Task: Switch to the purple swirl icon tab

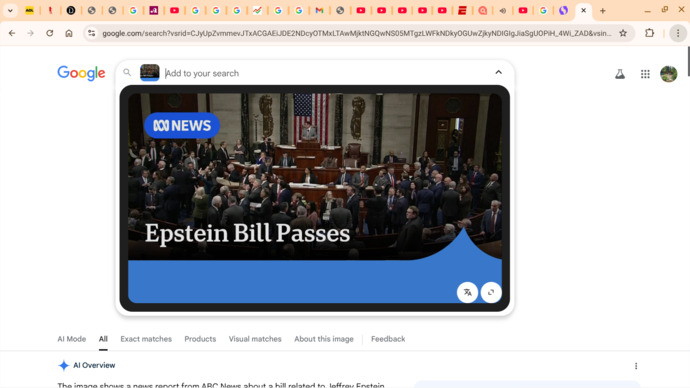Action: click(x=563, y=11)
